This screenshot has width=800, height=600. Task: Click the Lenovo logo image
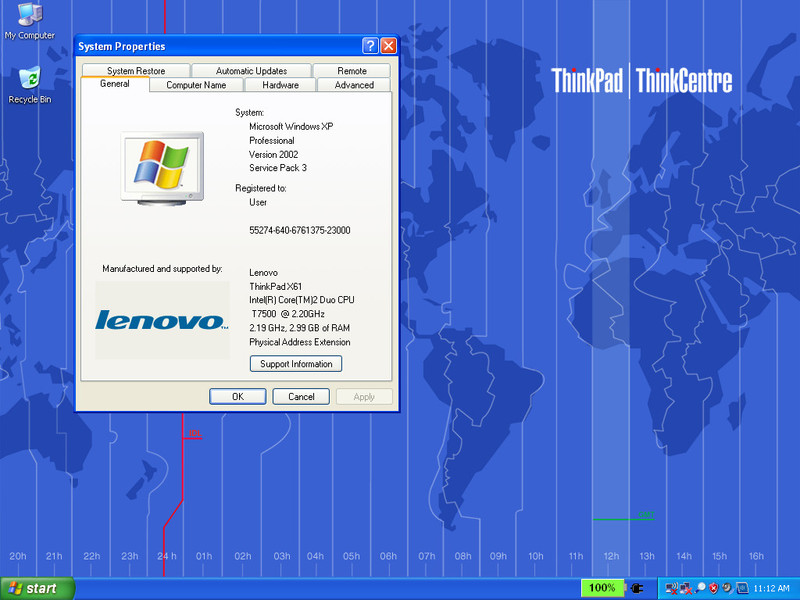(x=162, y=320)
